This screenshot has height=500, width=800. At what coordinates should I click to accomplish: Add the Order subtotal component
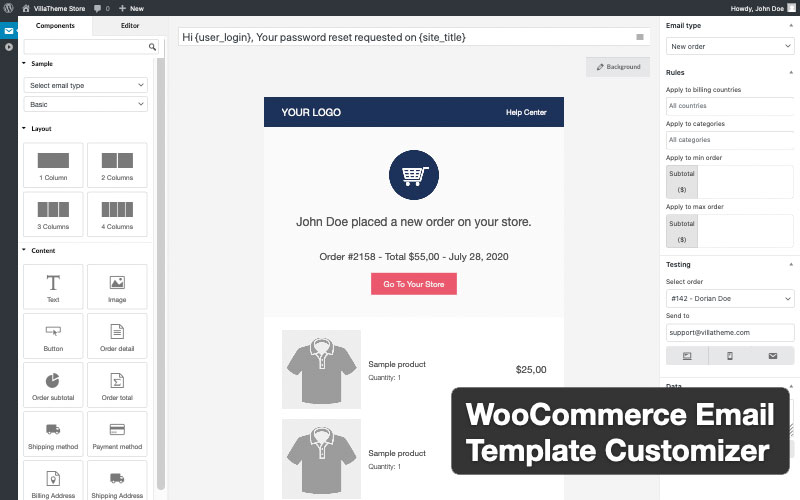53,385
